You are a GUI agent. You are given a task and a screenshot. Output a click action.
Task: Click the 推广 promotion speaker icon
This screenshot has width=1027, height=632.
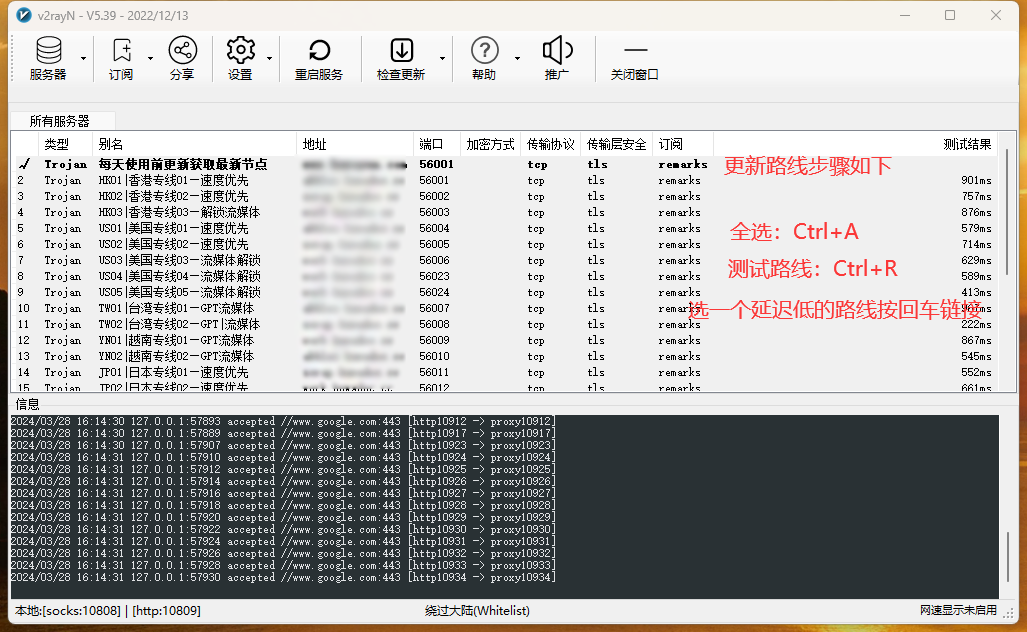[557, 50]
